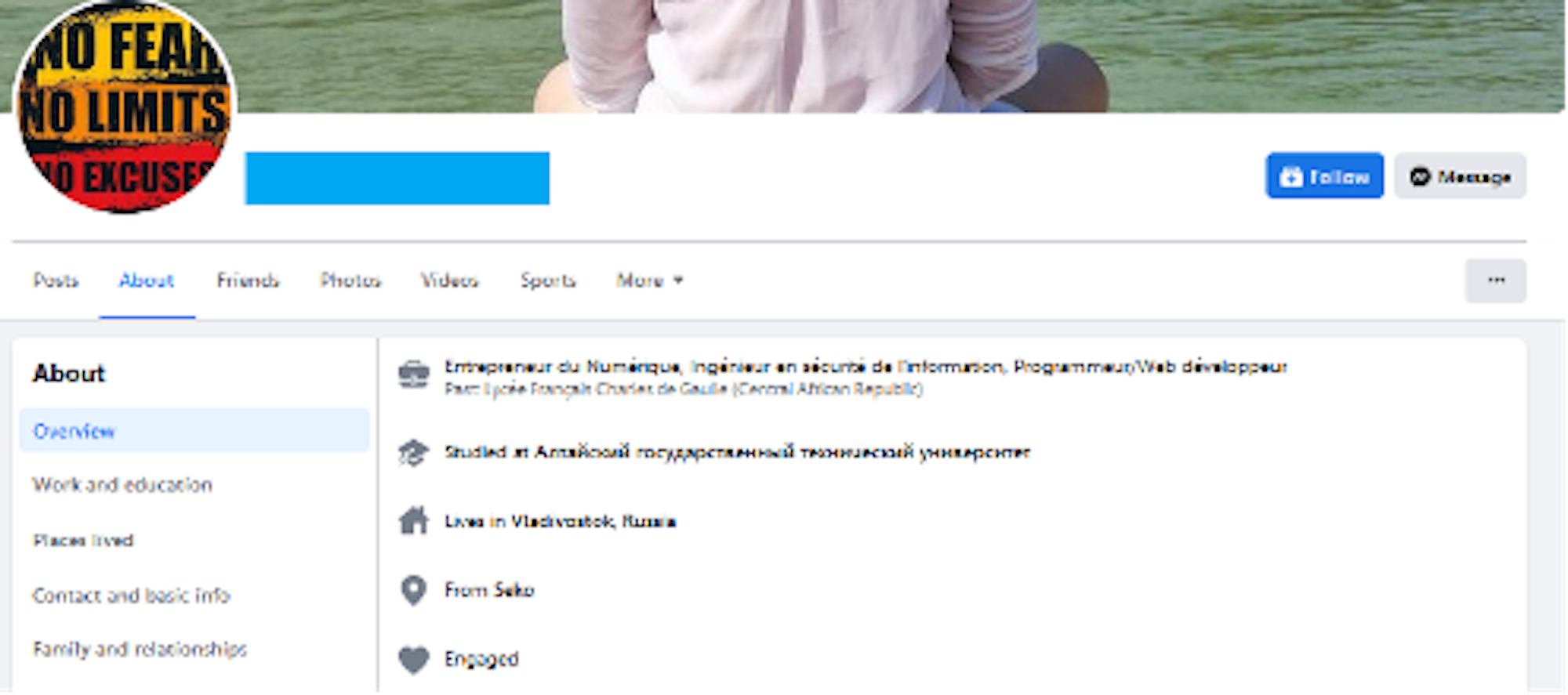This screenshot has width=1568, height=695.
Task: Open Contact and basic info section
Action: coord(131,595)
